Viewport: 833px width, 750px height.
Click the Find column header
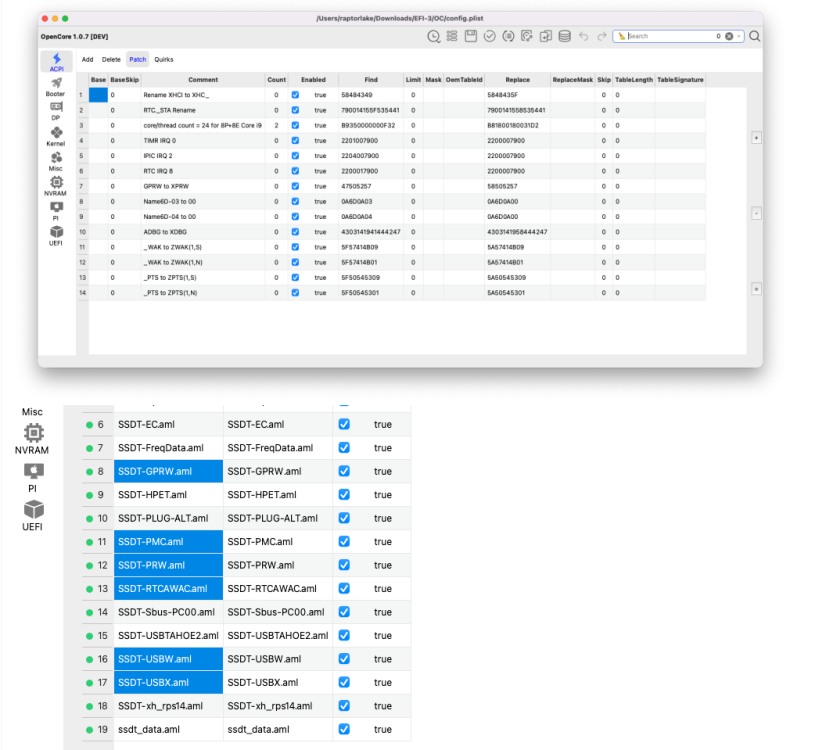point(371,80)
